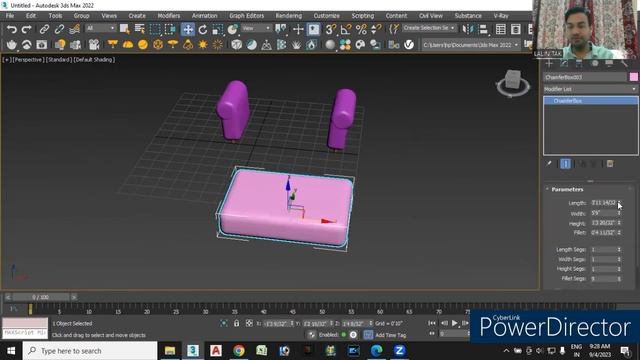Activate the Select Object tool
The image size is (640, 360).
pyautogui.click(x=124, y=29)
